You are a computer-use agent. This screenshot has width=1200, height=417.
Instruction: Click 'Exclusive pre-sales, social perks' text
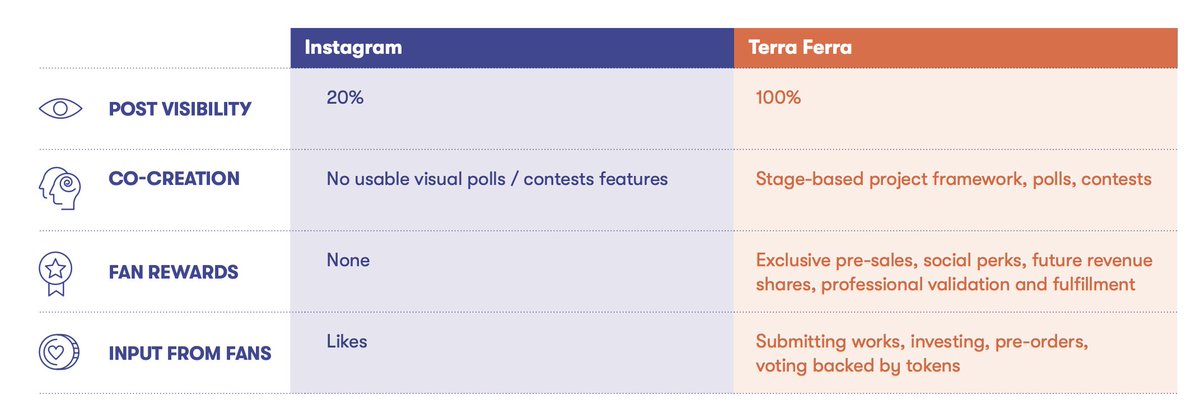890,261
